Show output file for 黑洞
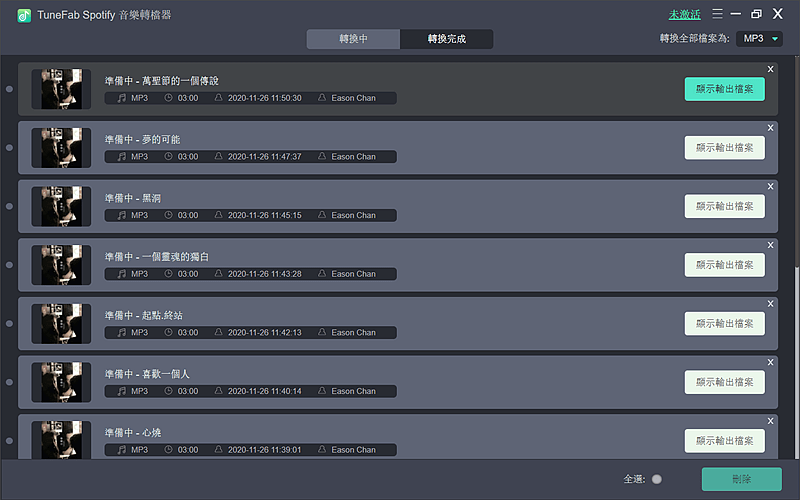This screenshot has height=500, width=800. click(x=724, y=207)
